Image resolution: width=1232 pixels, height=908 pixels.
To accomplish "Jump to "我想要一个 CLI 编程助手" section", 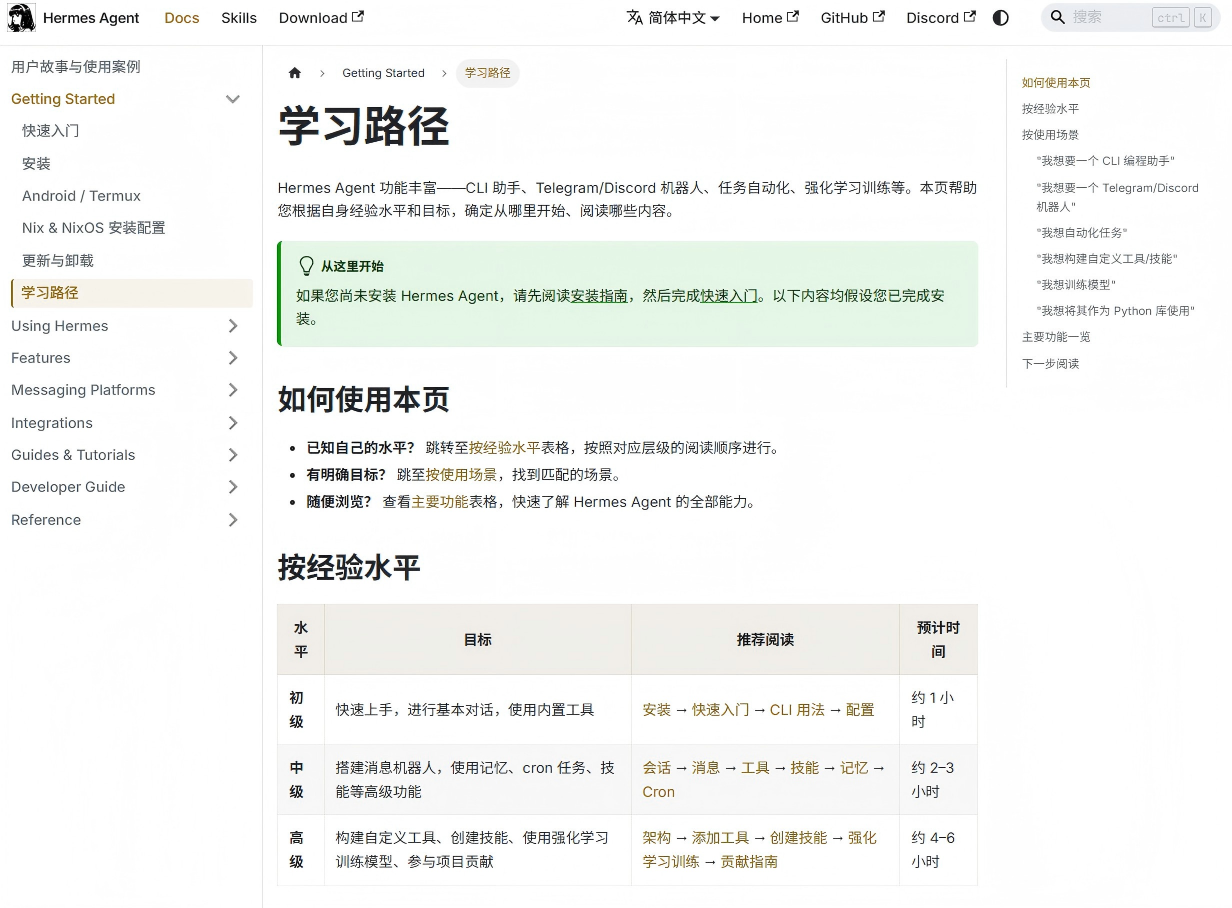I will (x=1105, y=161).
